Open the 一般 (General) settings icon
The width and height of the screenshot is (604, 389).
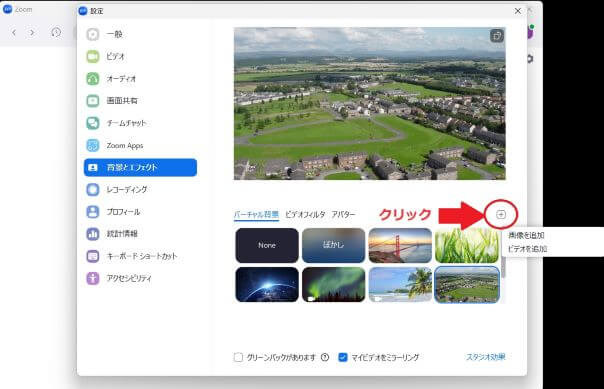[x=92, y=34]
